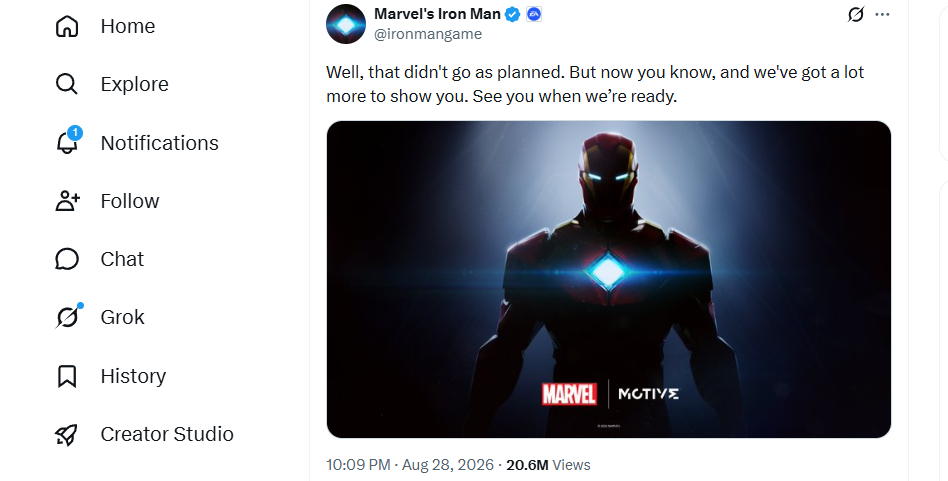The width and height of the screenshot is (948, 481).
Task: Click the Grok icon on the post header
Action: pos(855,14)
